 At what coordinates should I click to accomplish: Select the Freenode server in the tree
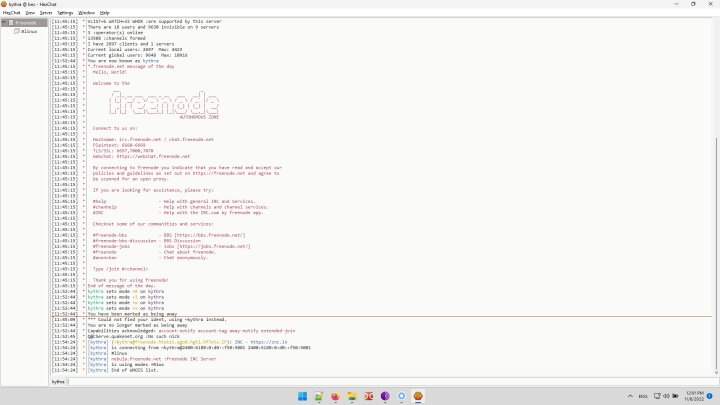pyautogui.click(x=26, y=22)
